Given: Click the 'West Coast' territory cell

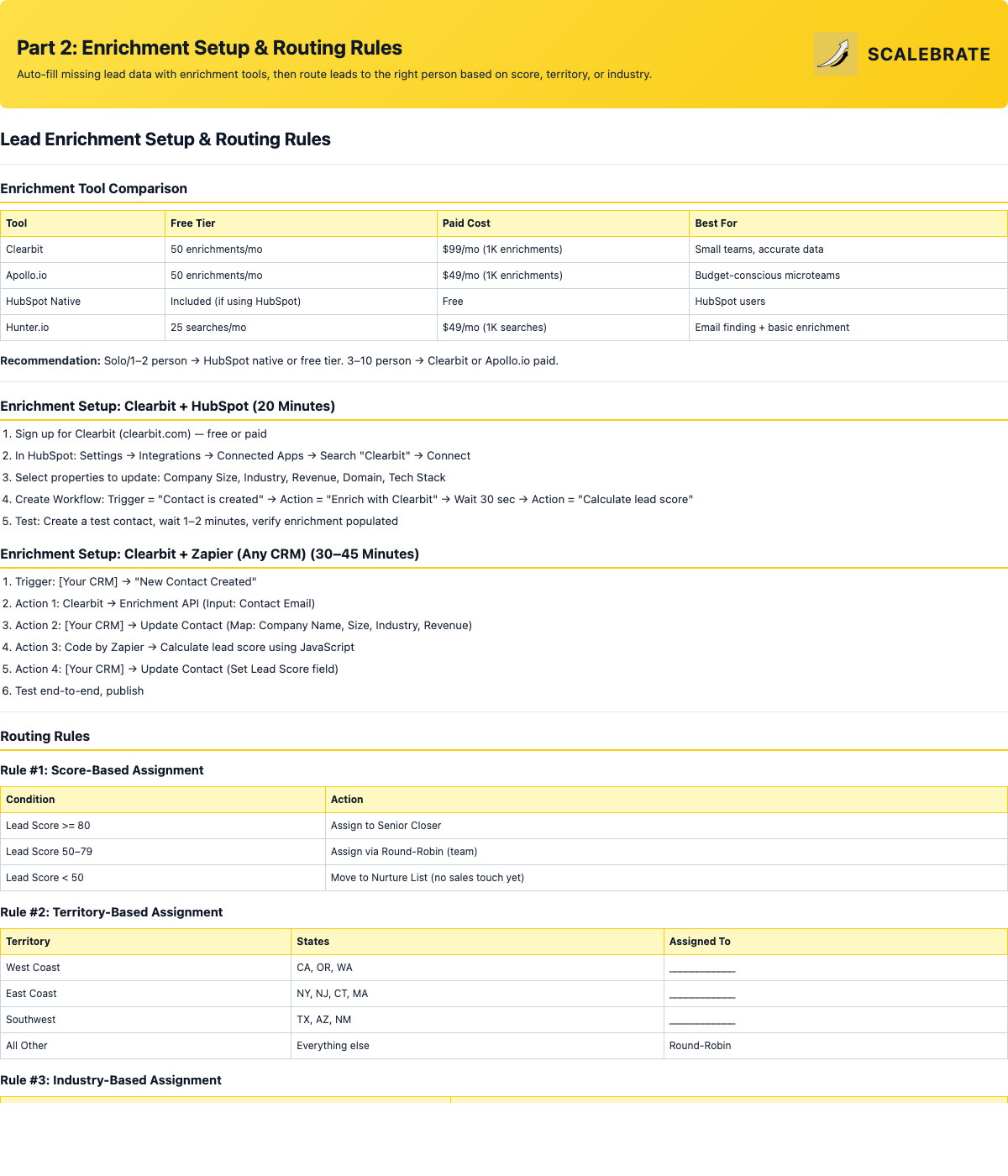Looking at the screenshot, I should [146, 968].
